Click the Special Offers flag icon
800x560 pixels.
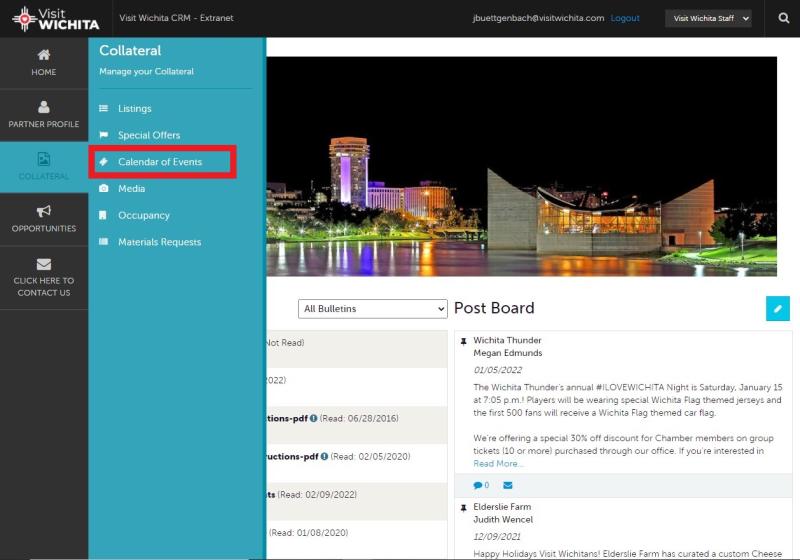coord(104,135)
